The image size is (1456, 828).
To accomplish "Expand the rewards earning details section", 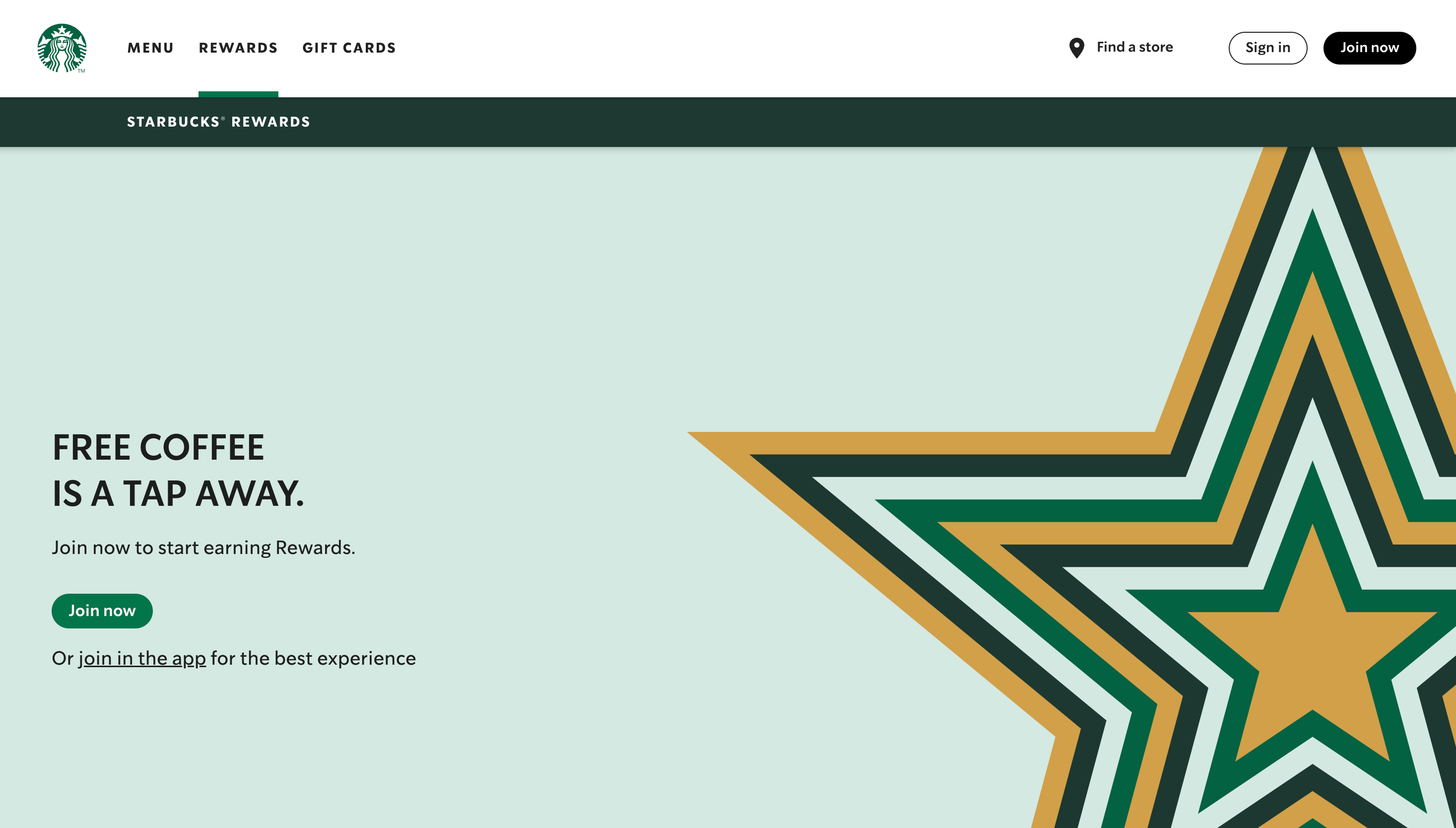I will 238,48.
